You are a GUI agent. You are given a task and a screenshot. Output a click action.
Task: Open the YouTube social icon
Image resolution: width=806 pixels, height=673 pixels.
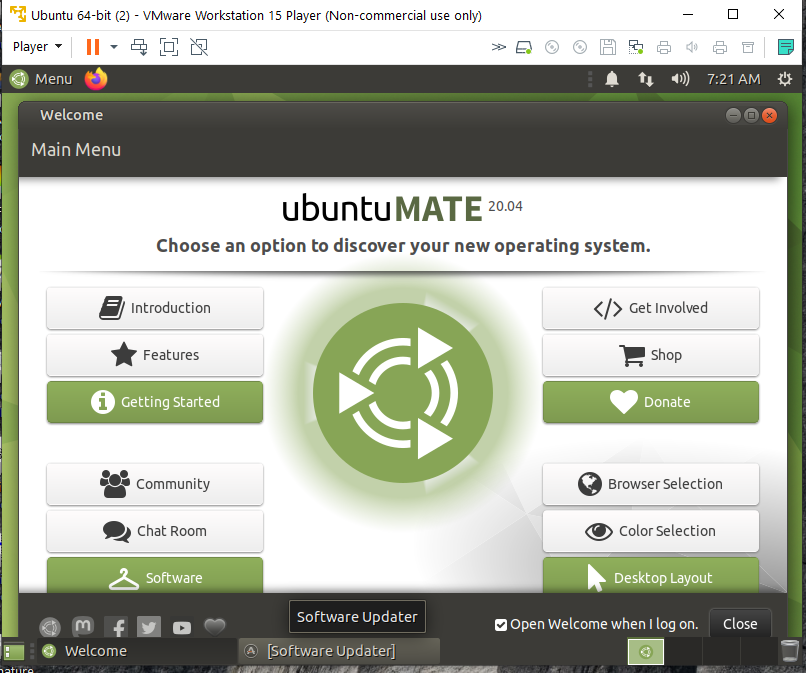point(182,628)
